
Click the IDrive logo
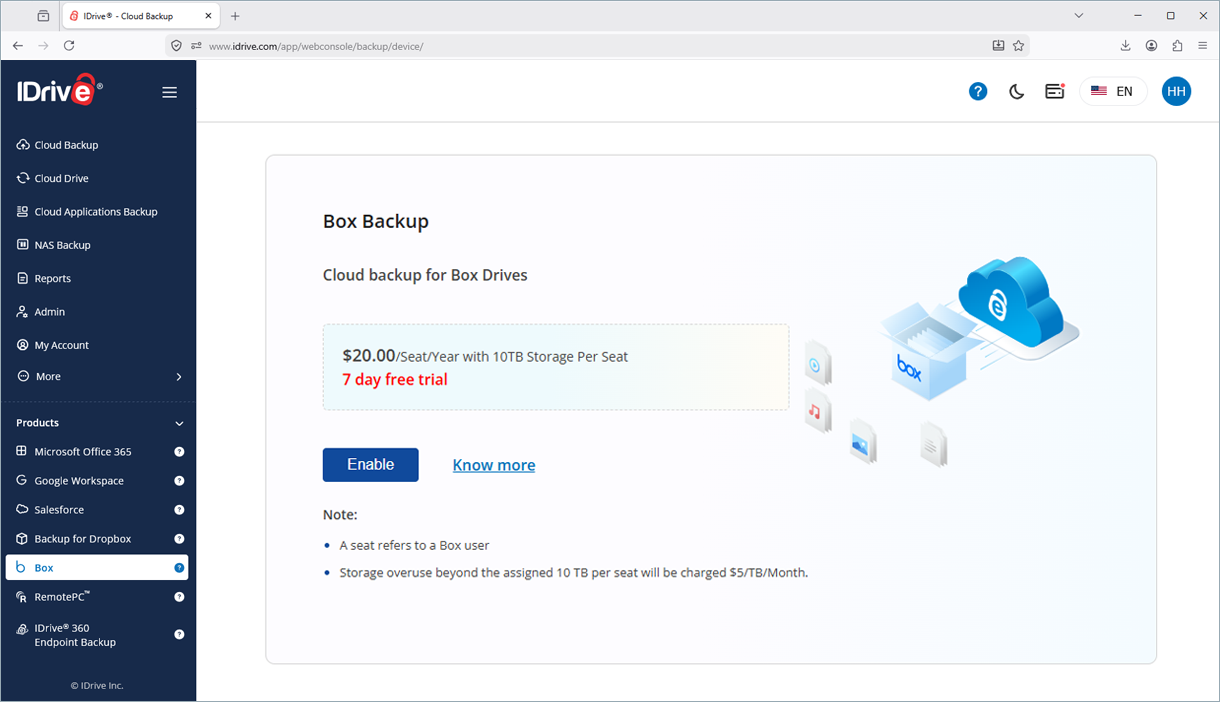point(60,90)
